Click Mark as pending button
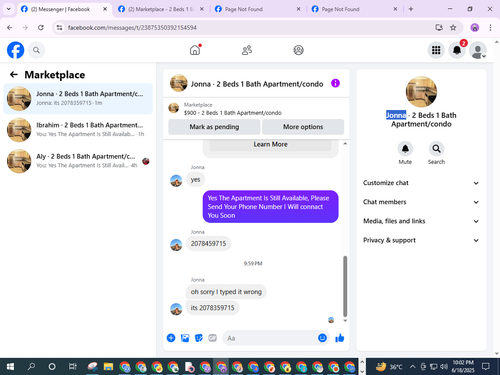 (214, 127)
